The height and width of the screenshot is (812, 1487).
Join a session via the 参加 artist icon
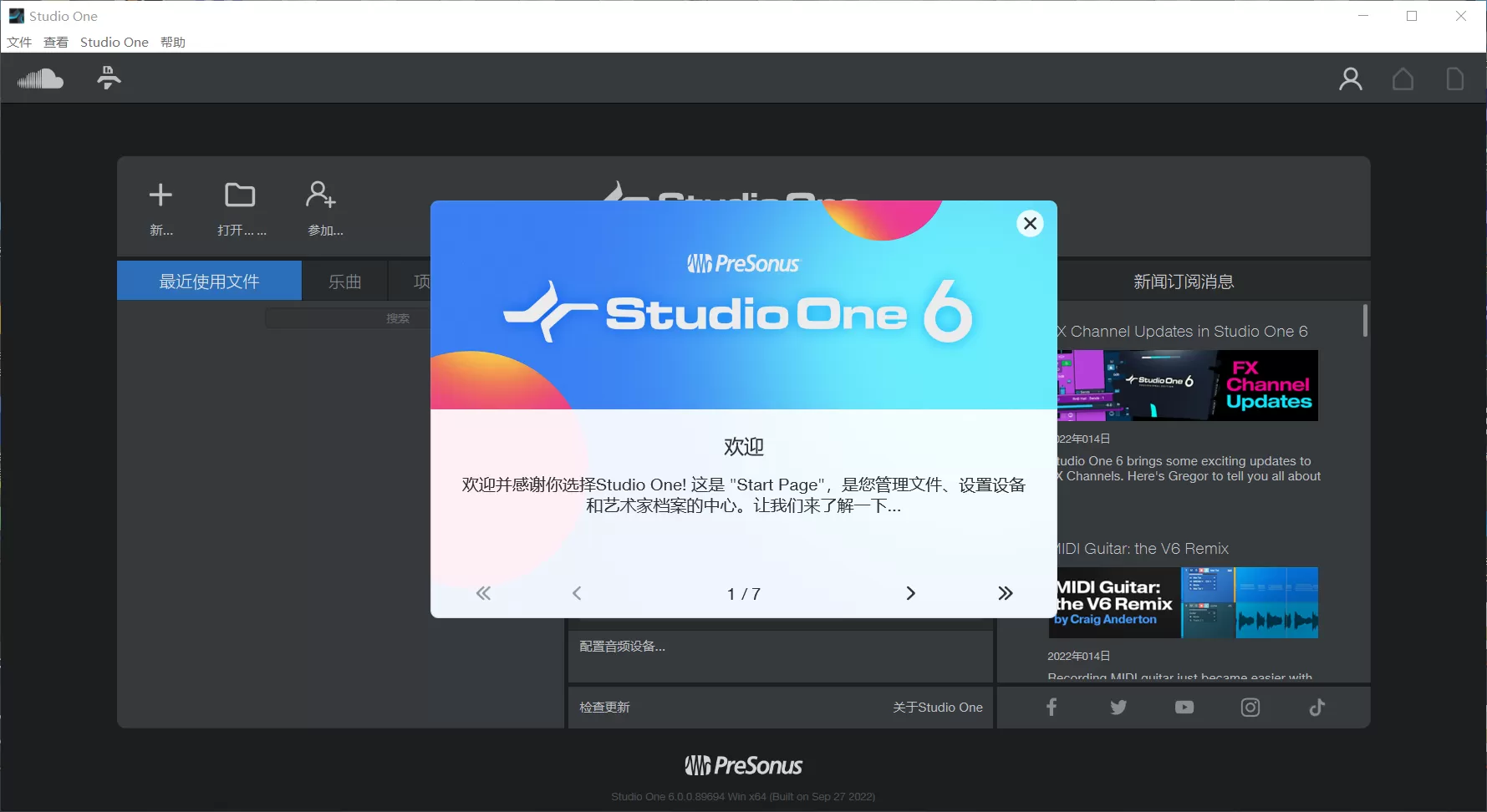point(321,195)
